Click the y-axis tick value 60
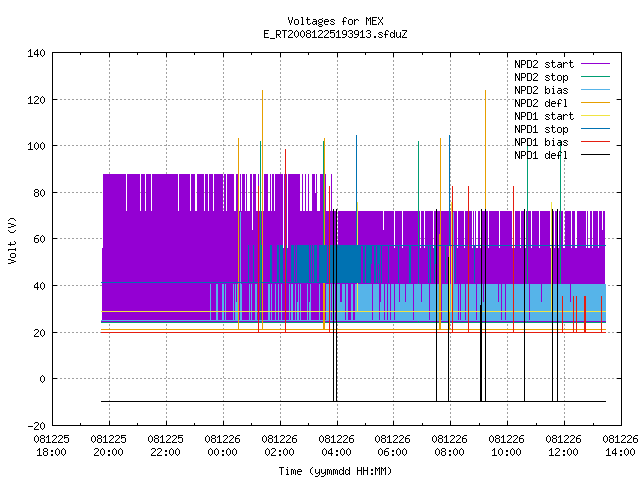This screenshot has width=640, height=480. click(39, 239)
